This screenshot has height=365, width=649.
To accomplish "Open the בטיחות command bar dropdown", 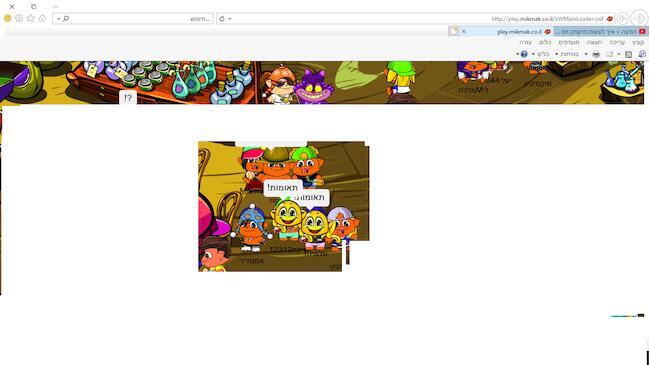I will tap(567, 54).
